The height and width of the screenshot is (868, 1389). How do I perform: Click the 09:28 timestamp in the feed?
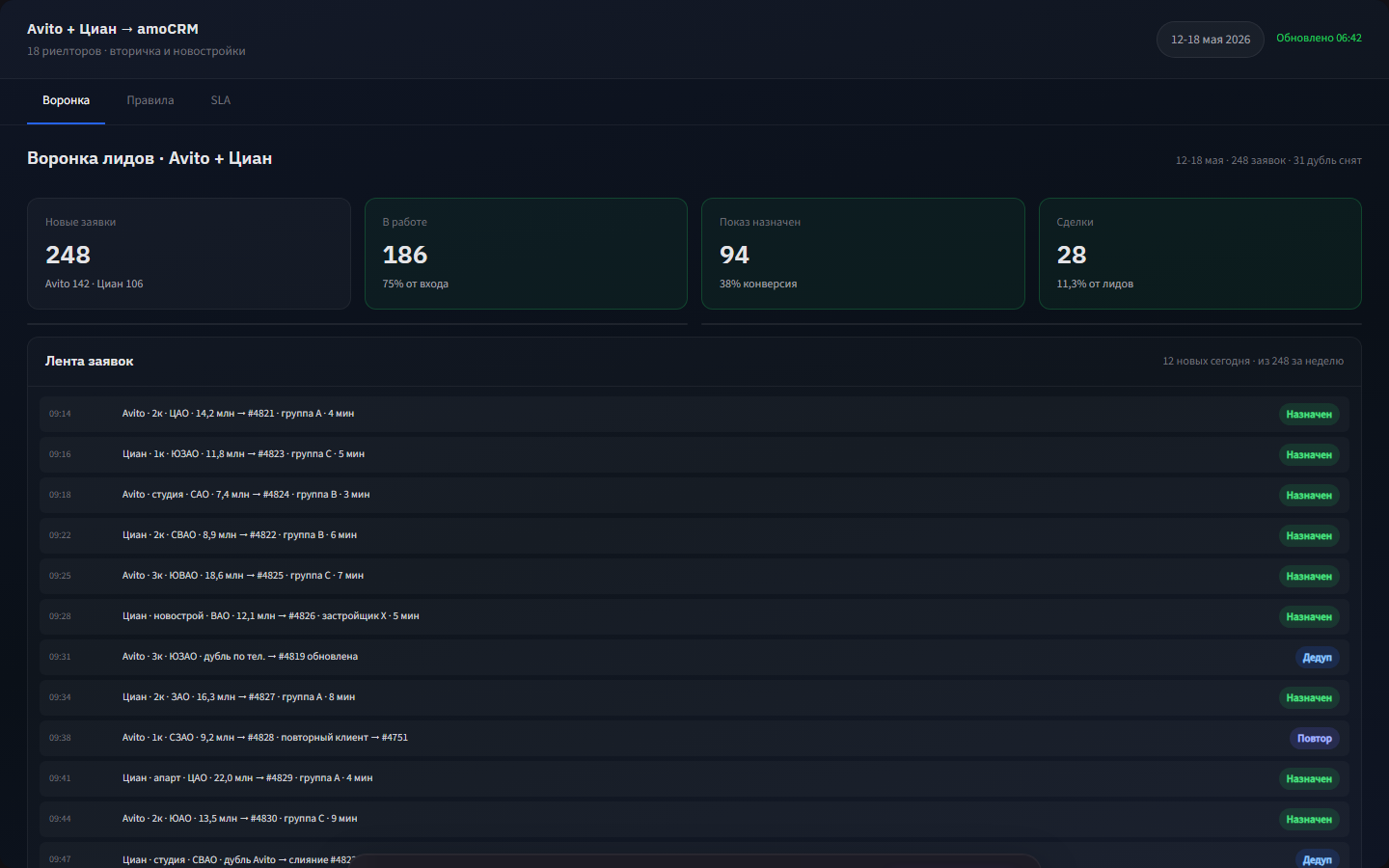tap(60, 616)
